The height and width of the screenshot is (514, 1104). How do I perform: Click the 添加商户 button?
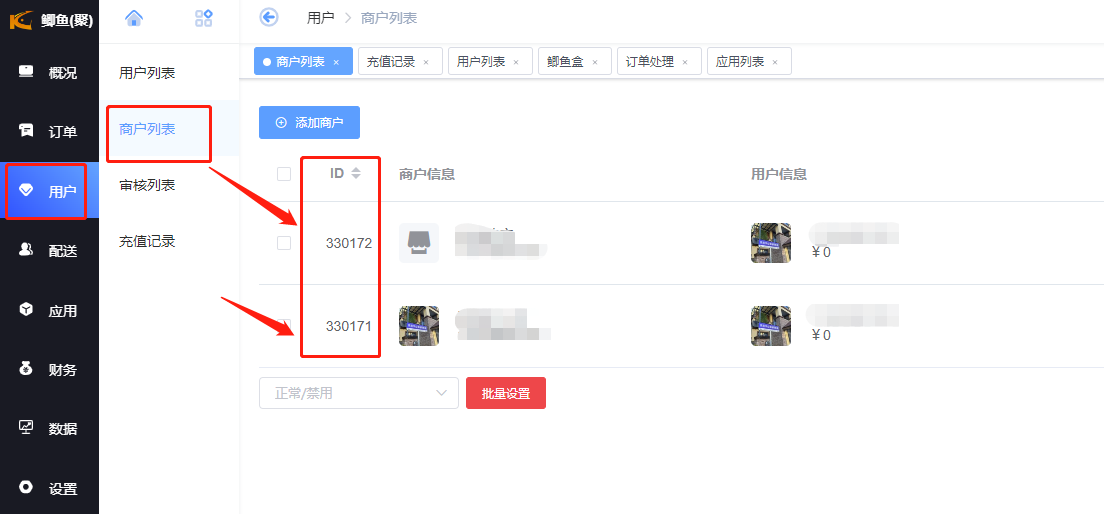[x=309, y=123]
